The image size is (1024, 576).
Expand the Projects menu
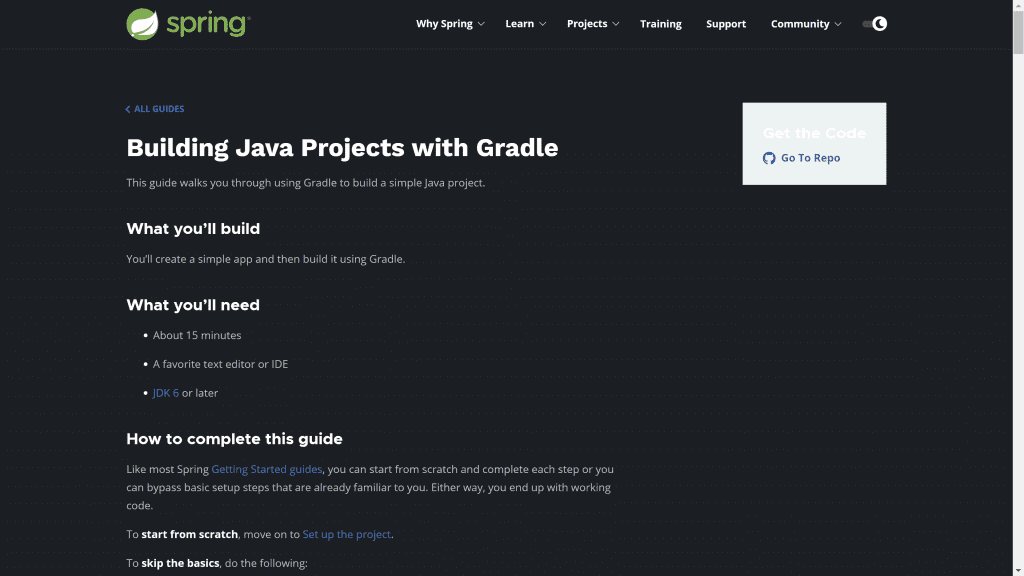[x=593, y=24]
